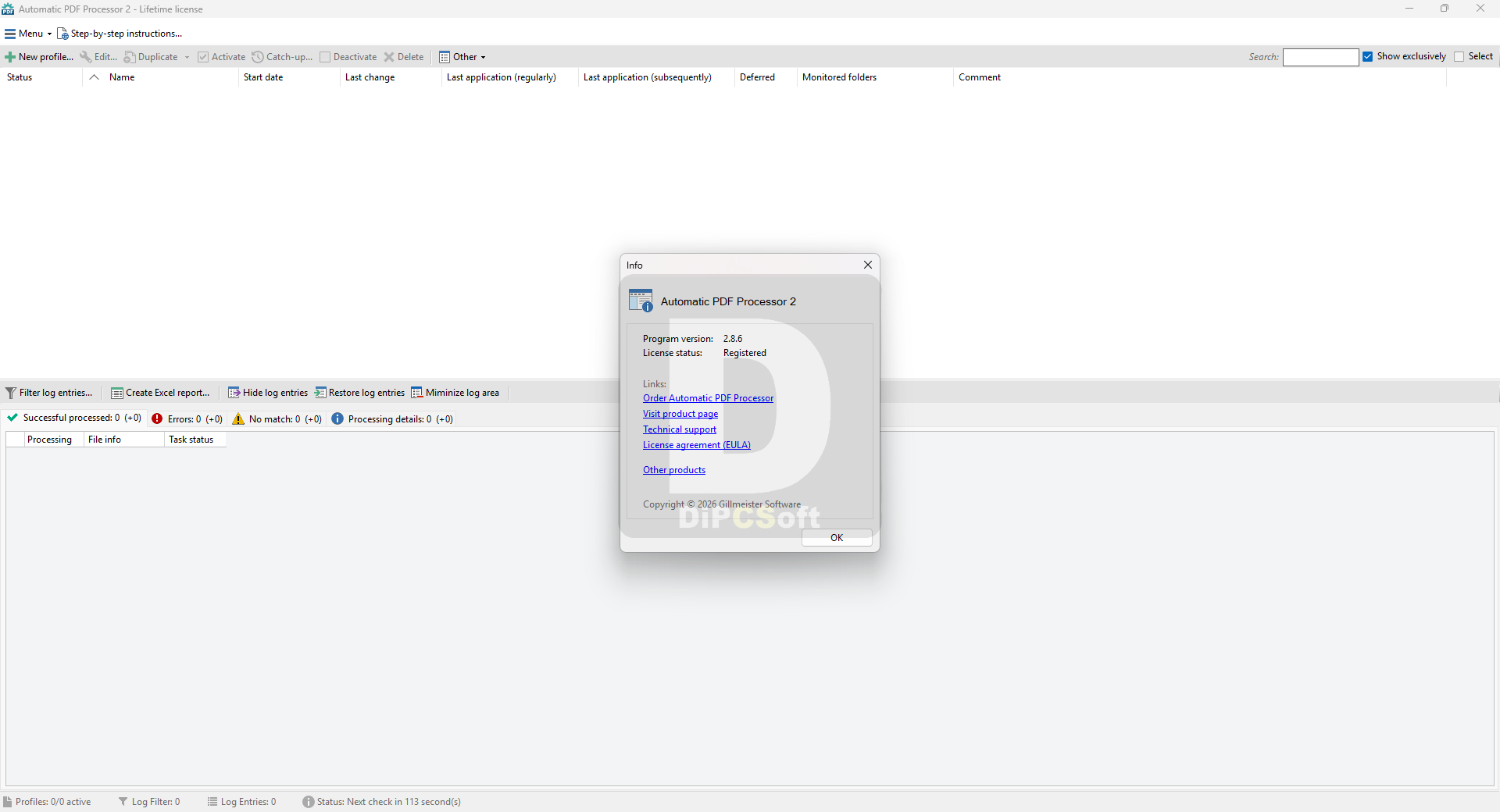Select the Processing details filter
Image resolution: width=1500 pixels, height=812 pixels.
[392, 419]
